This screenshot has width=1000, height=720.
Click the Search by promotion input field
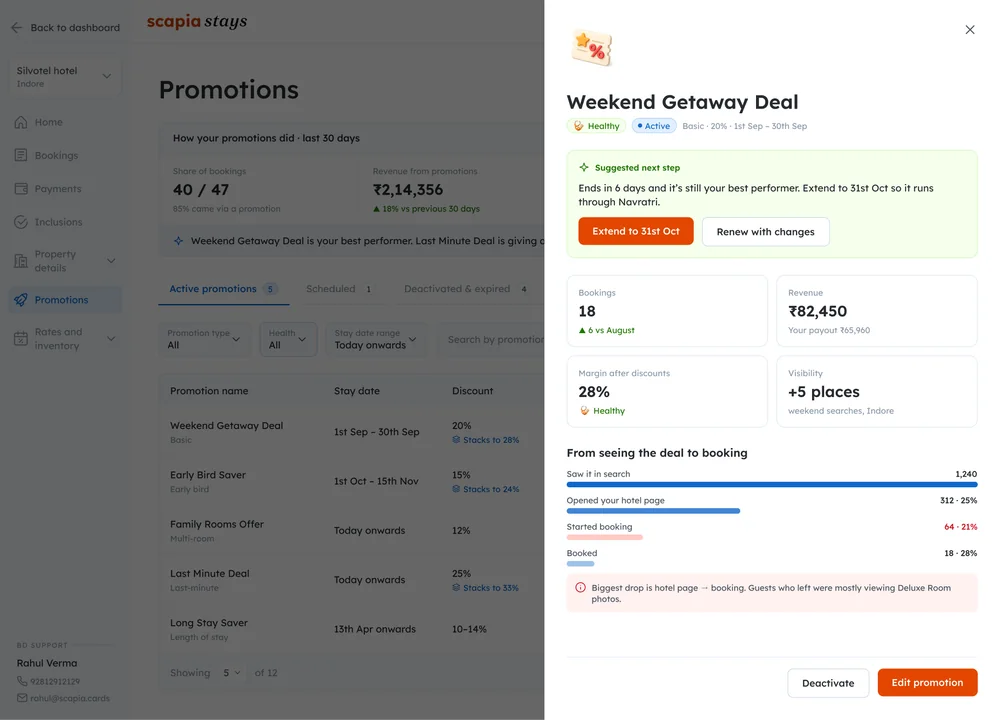[x=491, y=339]
